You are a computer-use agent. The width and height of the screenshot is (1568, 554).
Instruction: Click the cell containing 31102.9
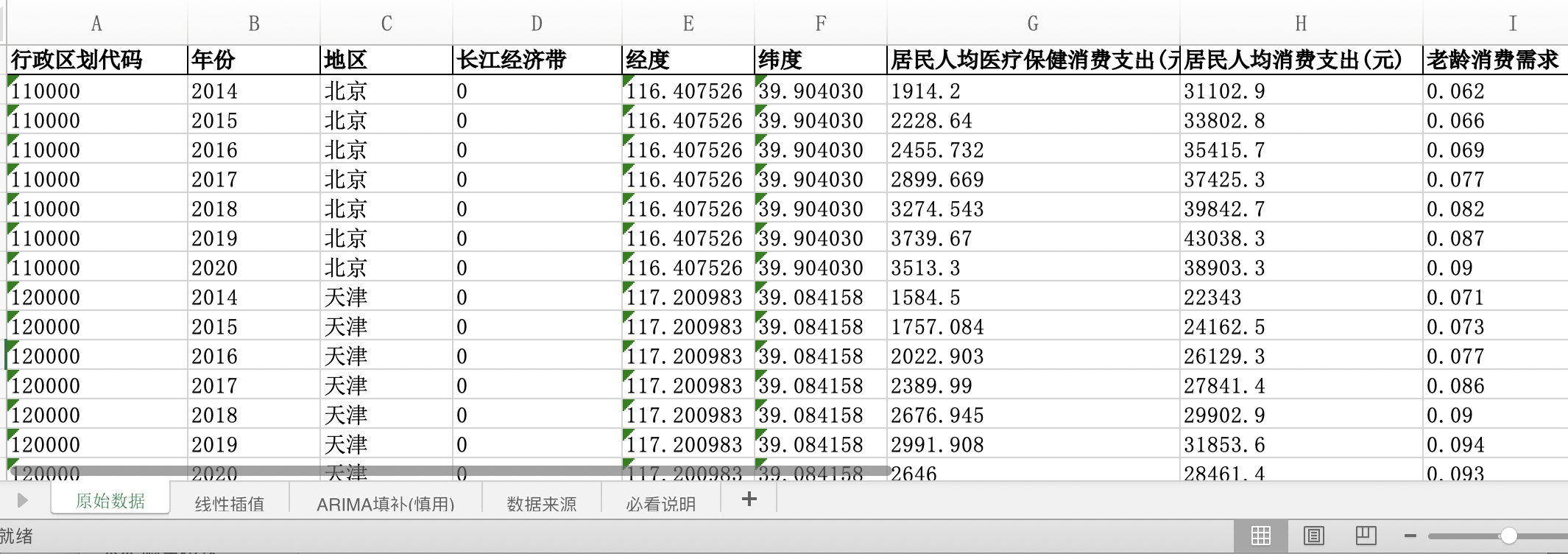[x=1302, y=91]
